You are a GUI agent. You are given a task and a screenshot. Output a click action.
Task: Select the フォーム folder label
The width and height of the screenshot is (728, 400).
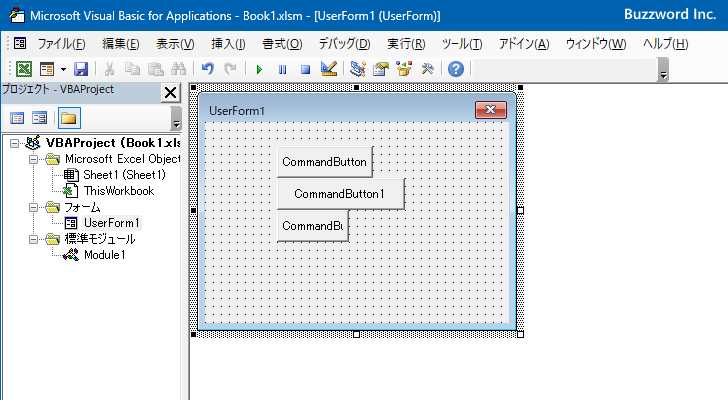pos(82,207)
